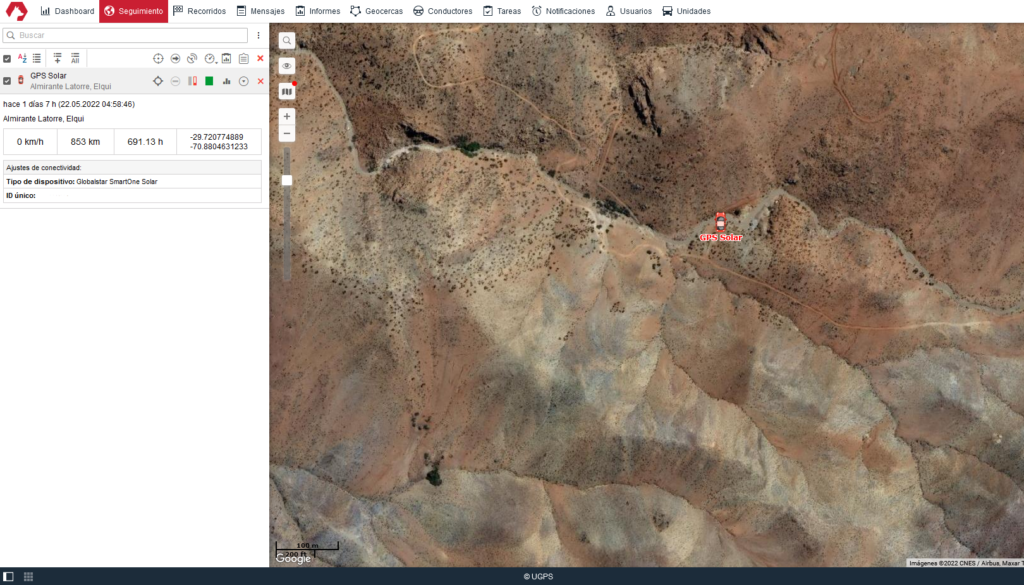This screenshot has height=585, width=1024.
Task: Expand GPS Solar unit options dropdown
Action: tap(243, 81)
